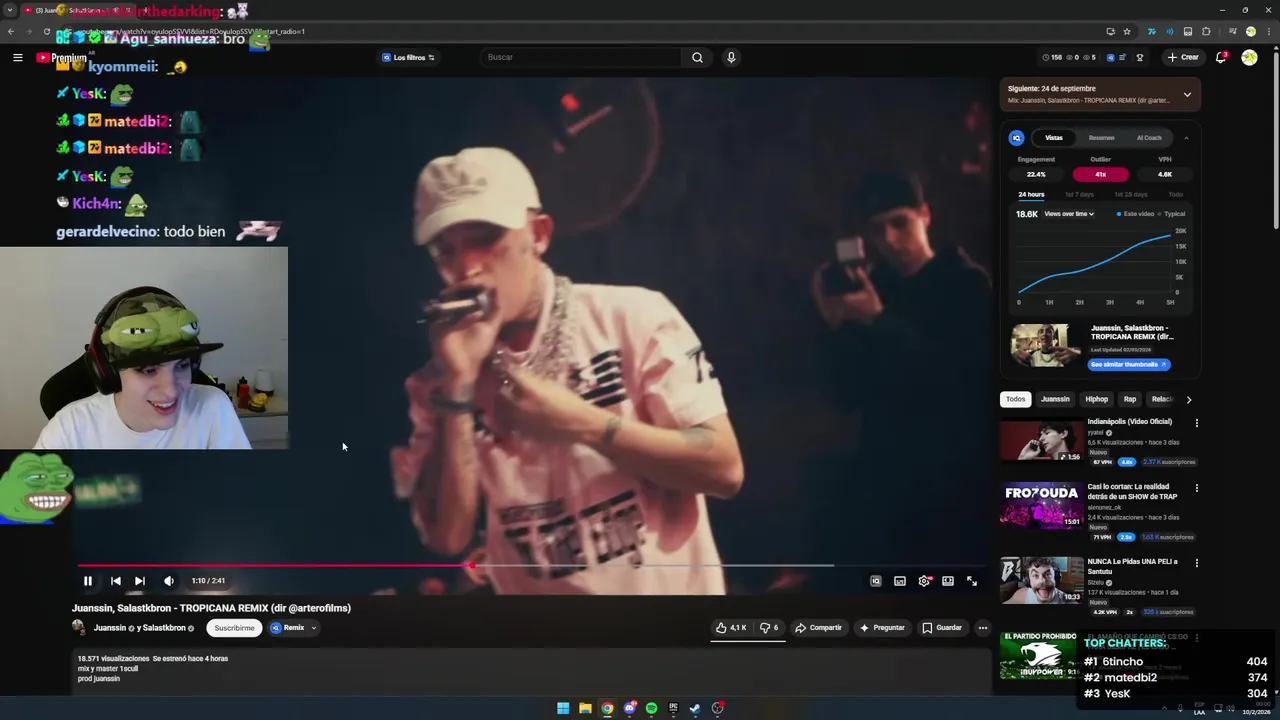
Task: Open options for NUNCA Le Pidas video
Action: click(x=1196, y=563)
